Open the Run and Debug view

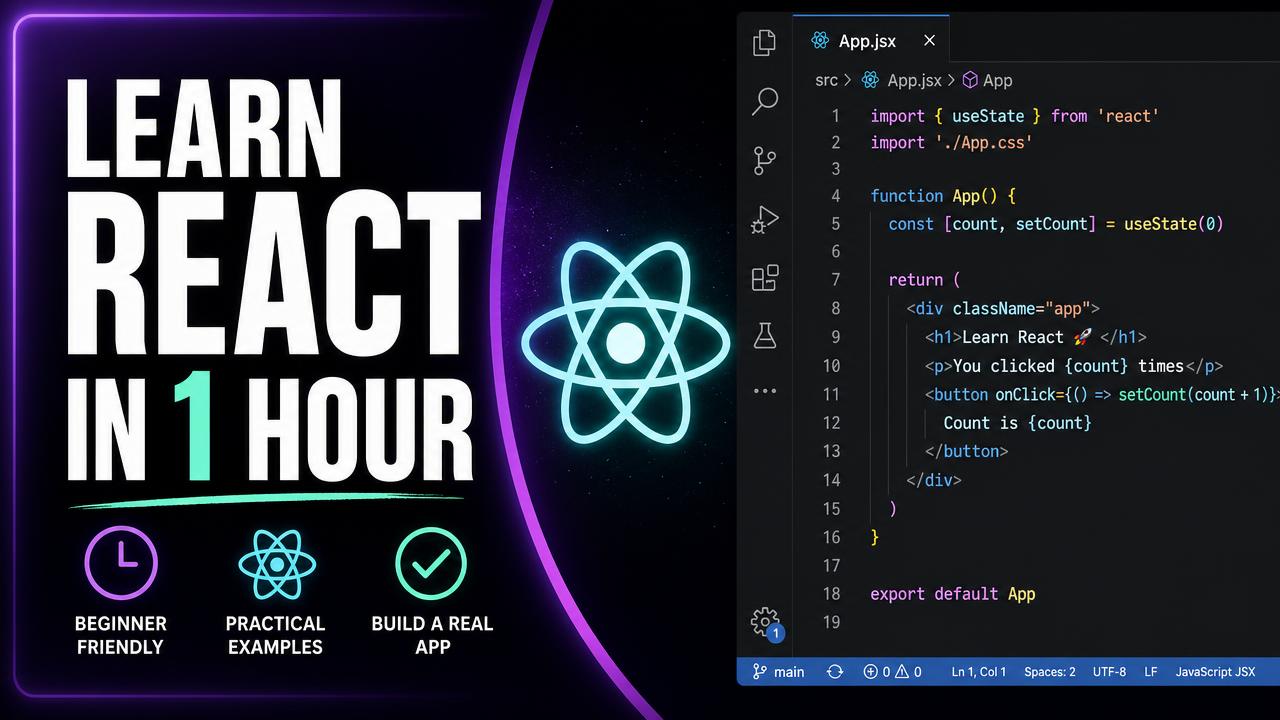point(765,219)
